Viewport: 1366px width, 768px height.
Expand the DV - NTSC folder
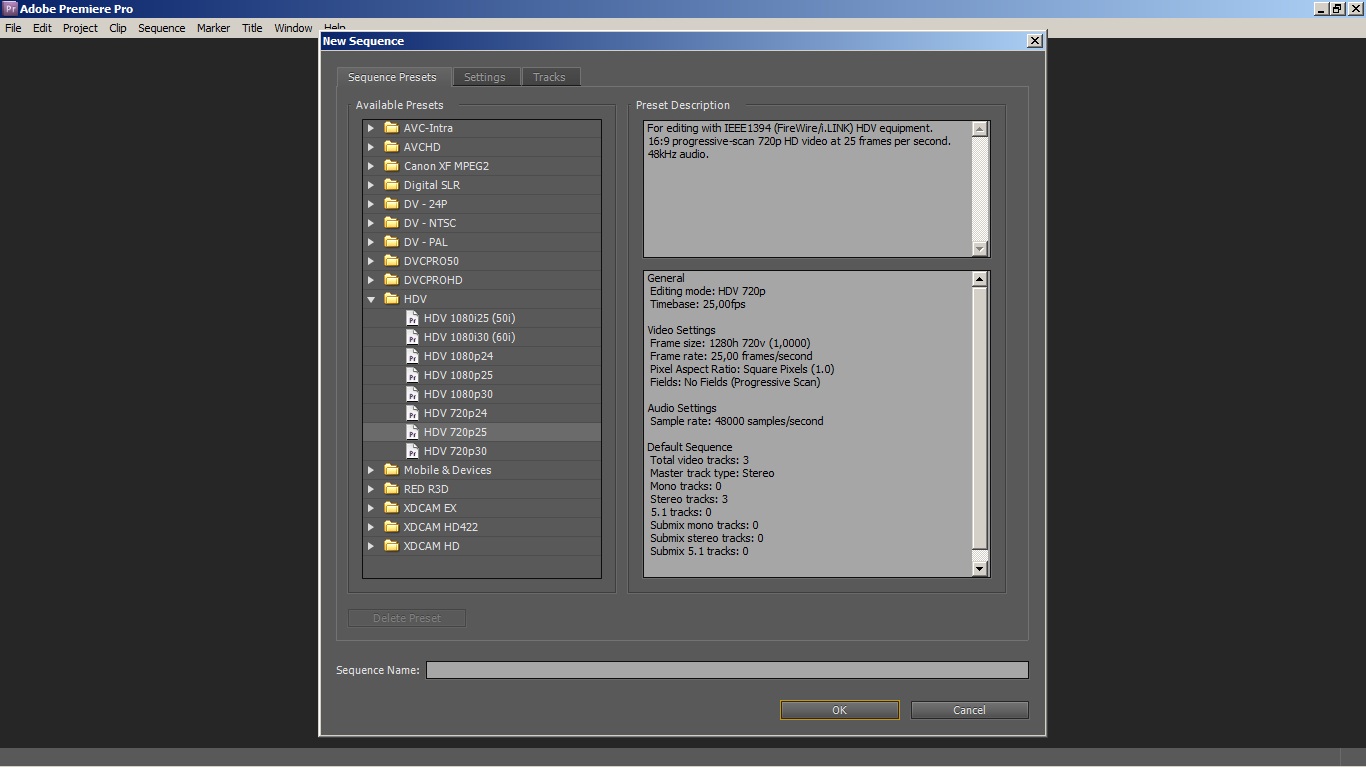click(371, 223)
